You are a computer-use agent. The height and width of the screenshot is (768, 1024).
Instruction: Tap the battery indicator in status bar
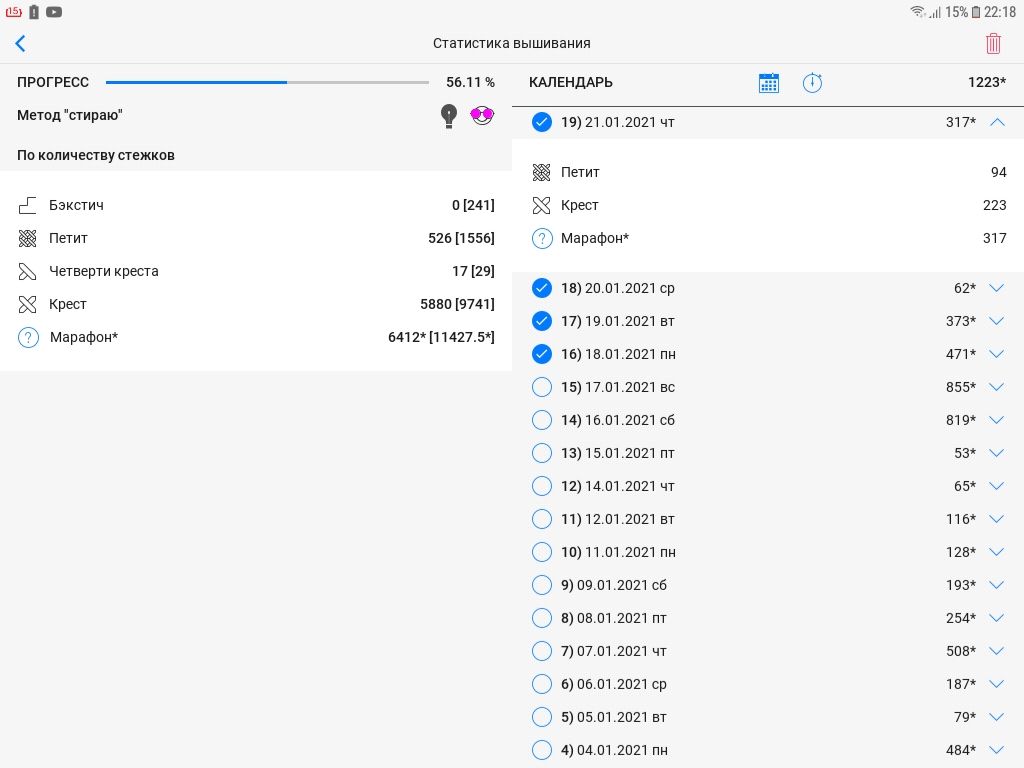pyautogui.click(x=976, y=12)
